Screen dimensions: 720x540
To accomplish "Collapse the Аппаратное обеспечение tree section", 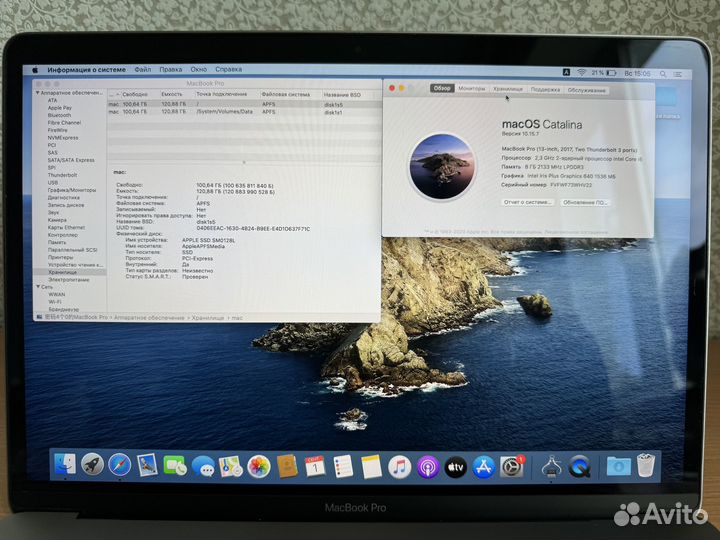I will 38,93.
